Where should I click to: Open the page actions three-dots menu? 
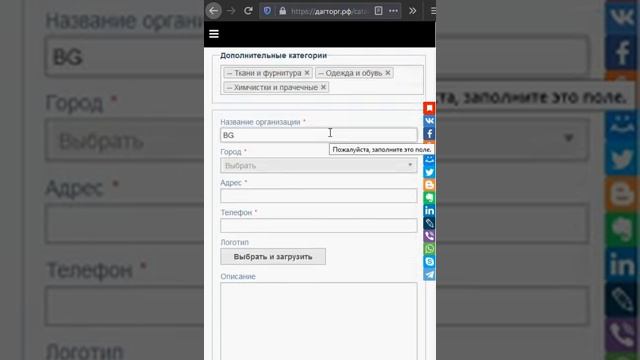point(393,11)
